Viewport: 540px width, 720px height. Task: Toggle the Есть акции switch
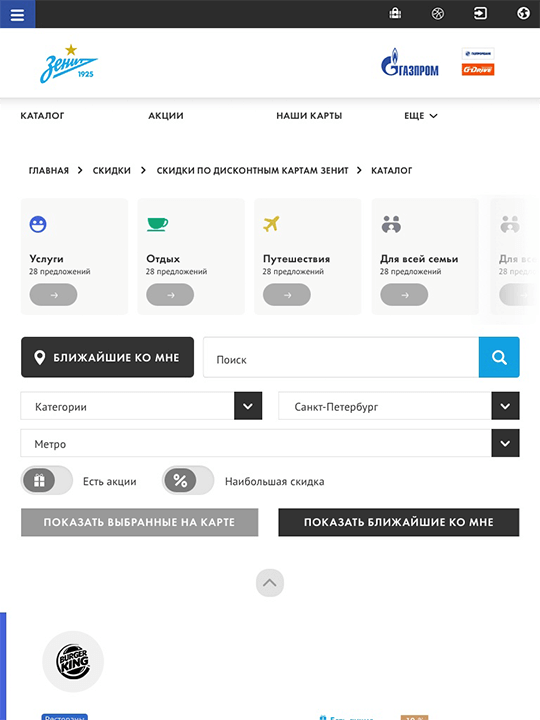pyautogui.click(x=47, y=480)
